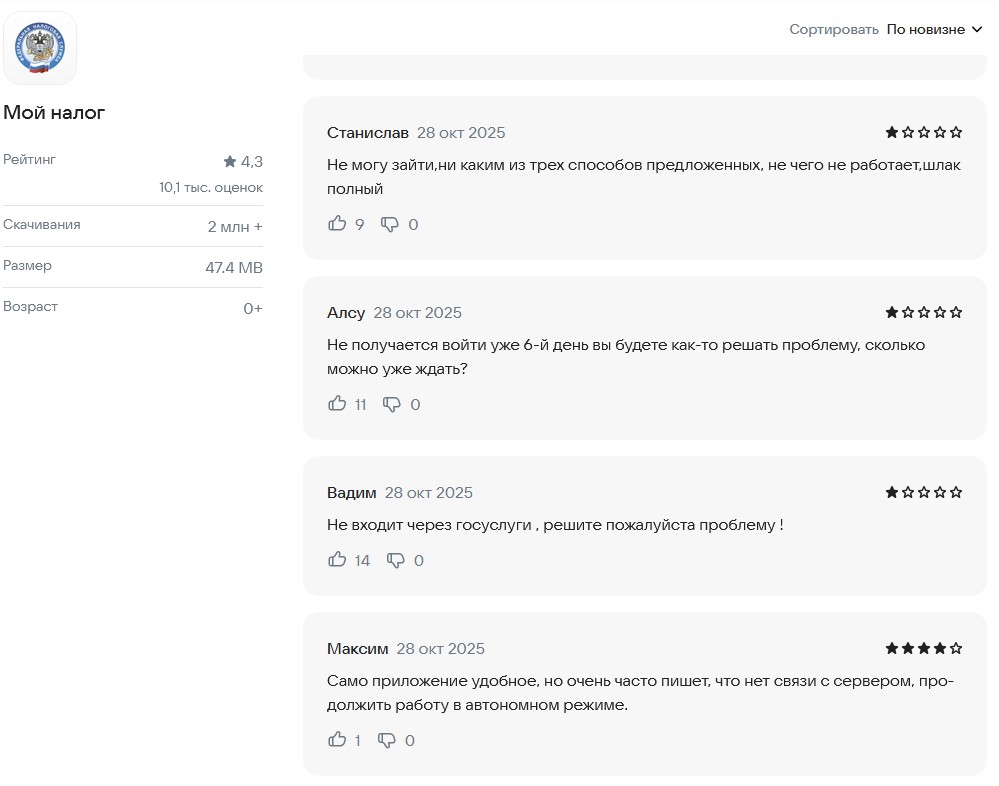999x786 pixels.
Task: Like Станислав's review with thumbs up
Action: pyautogui.click(x=337, y=224)
